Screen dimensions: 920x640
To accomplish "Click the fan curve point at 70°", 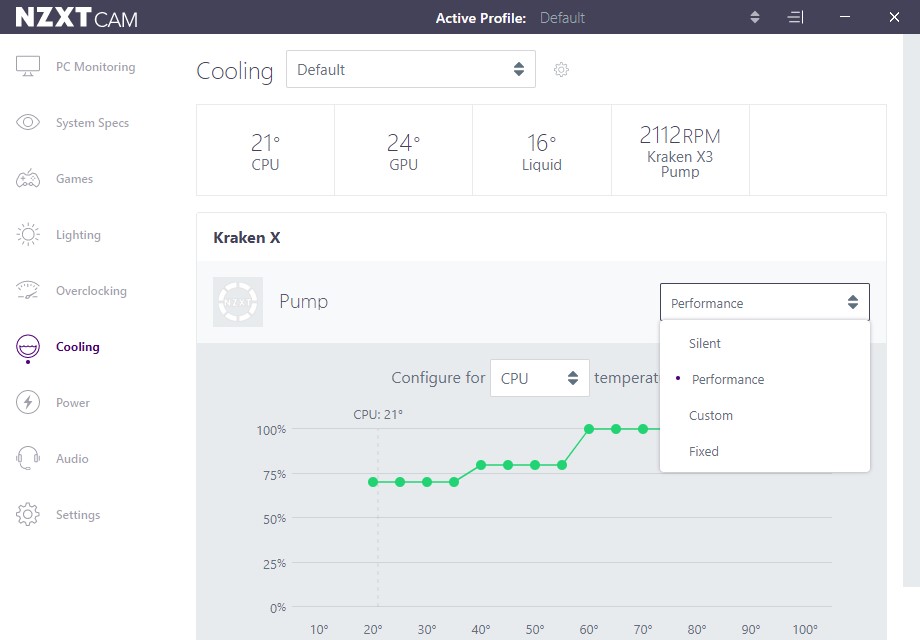I will click(x=643, y=429).
